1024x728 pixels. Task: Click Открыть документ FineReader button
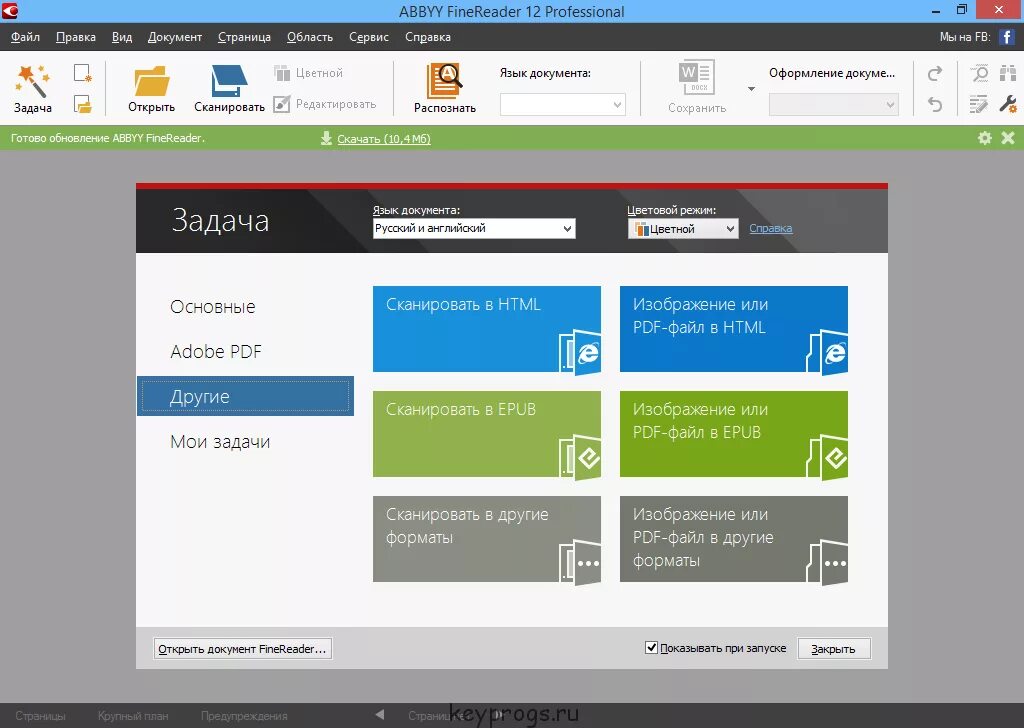pyautogui.click(x=242, y=648)
